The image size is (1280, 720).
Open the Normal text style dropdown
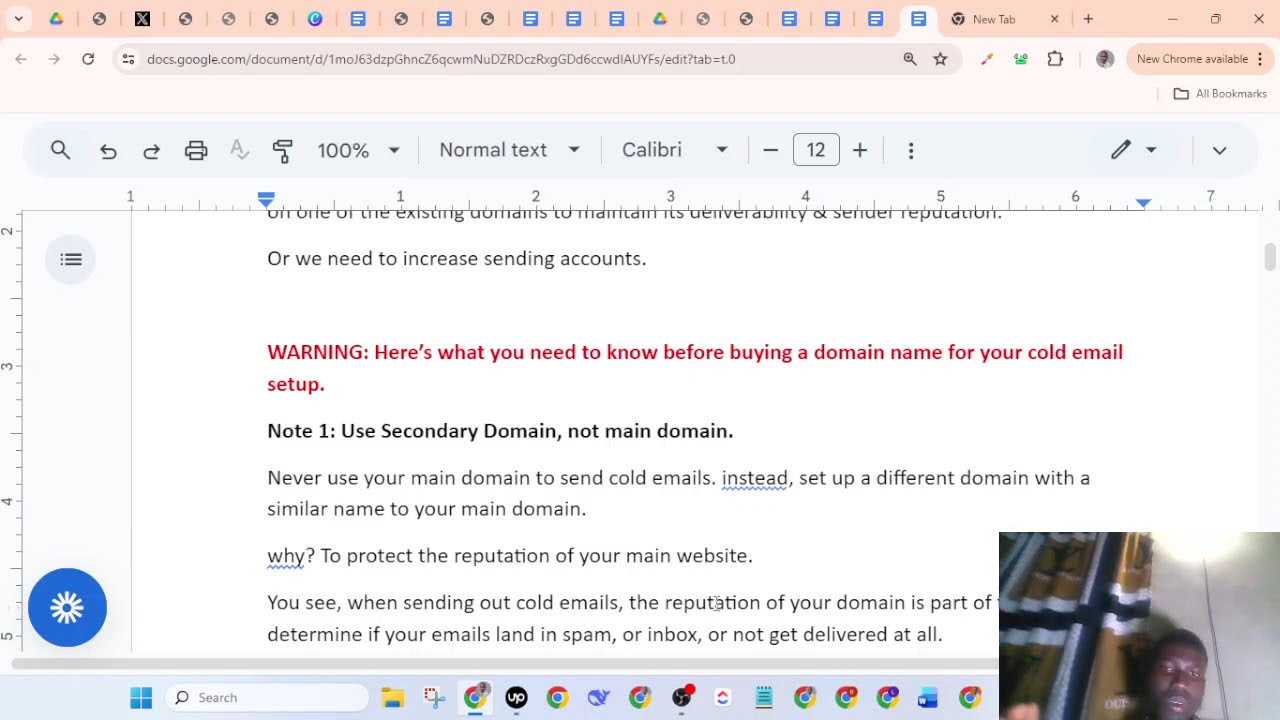point(509,150)
